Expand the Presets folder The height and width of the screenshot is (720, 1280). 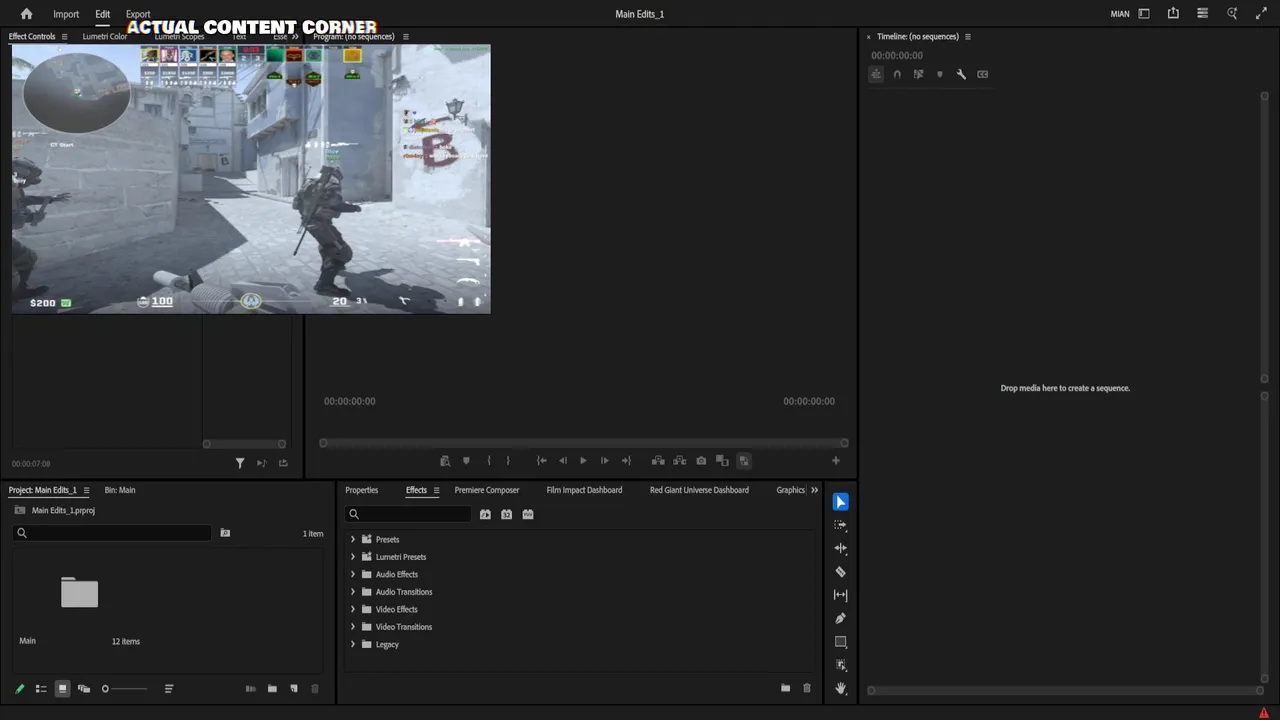click(352, 540)
